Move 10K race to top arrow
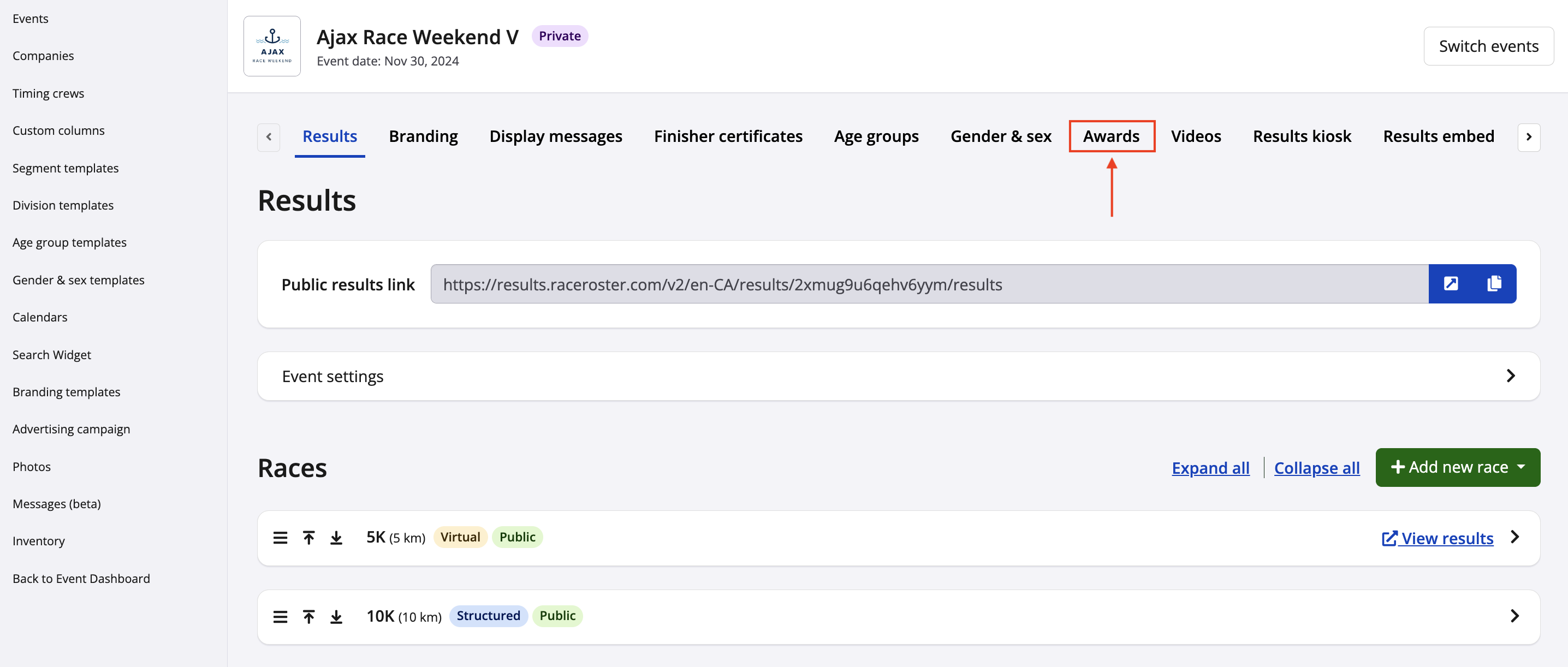The height and width of the screenshot is (667, 1568). point(308,616)
